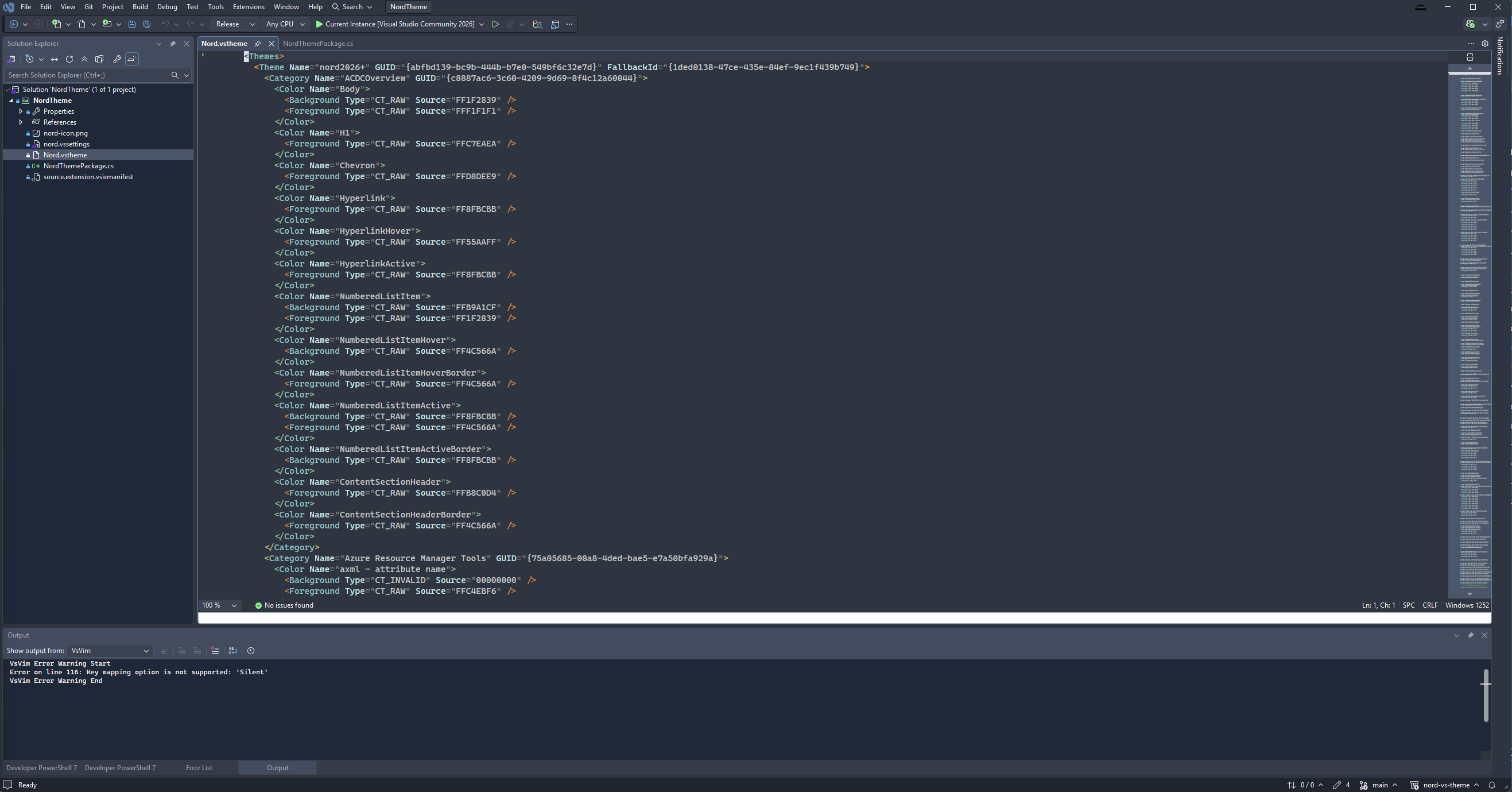Click the notifications bell in status bar
Viewport: 1512px width, 792px height.
(x=1491, y=785)
